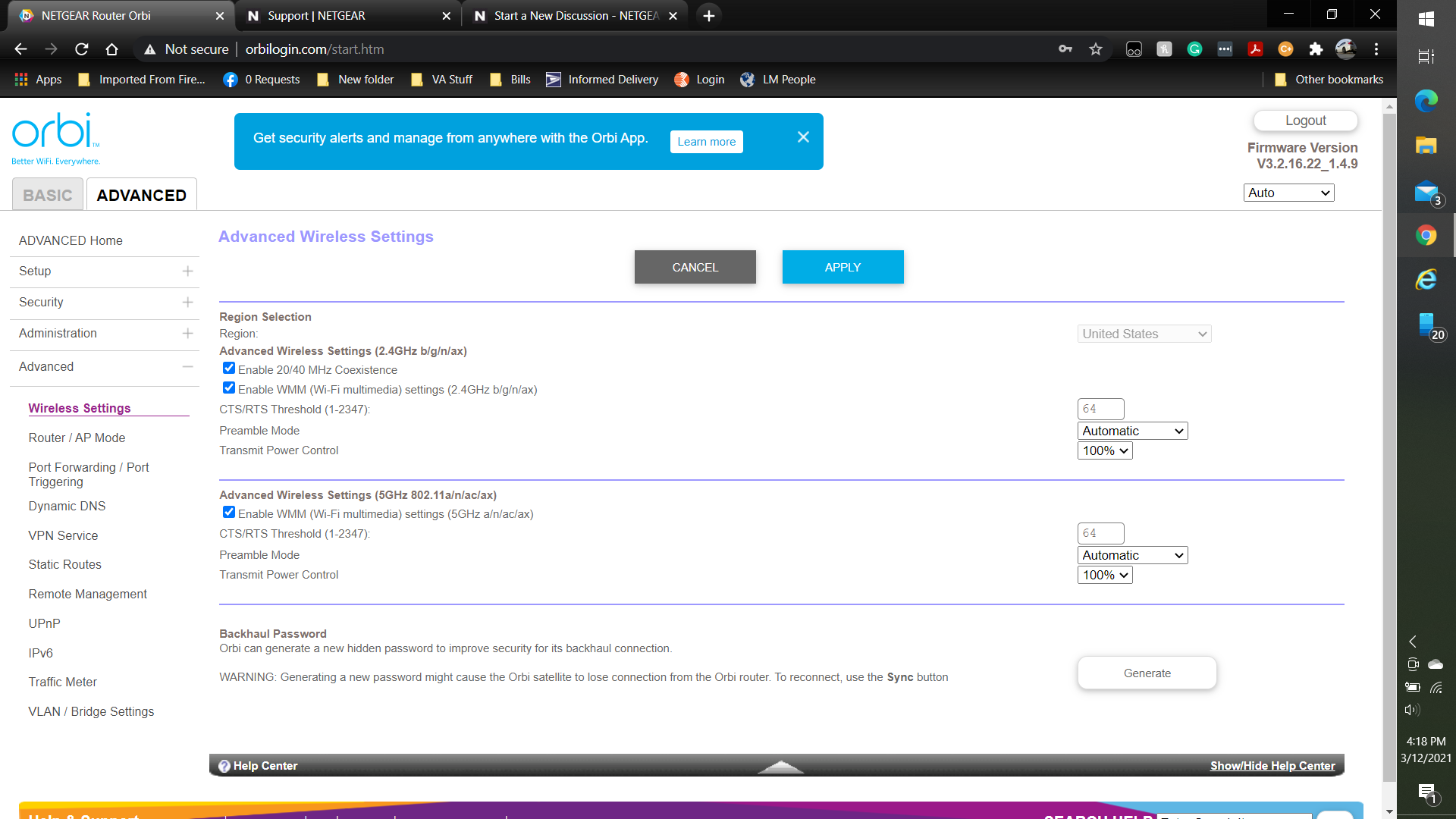
Task: Expand the Setup sidebar section
Action: 187,271
